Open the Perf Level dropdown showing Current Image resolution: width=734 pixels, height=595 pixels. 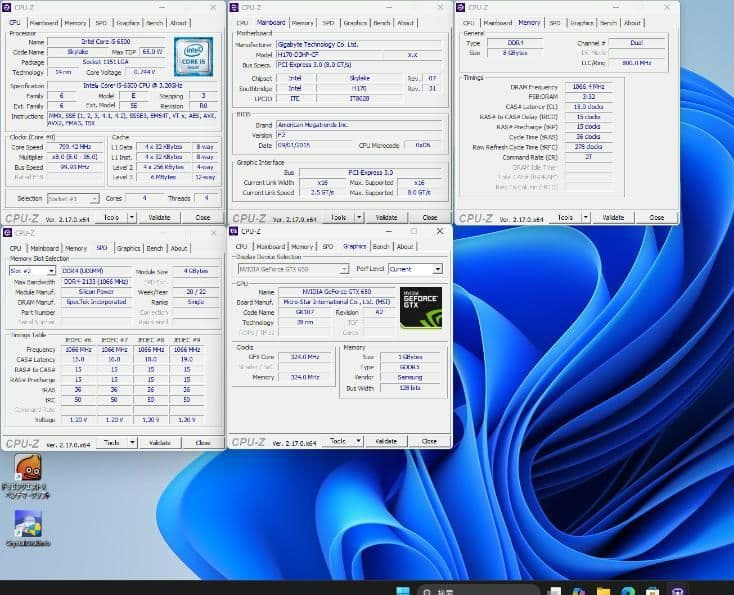(x=415, y=269)
